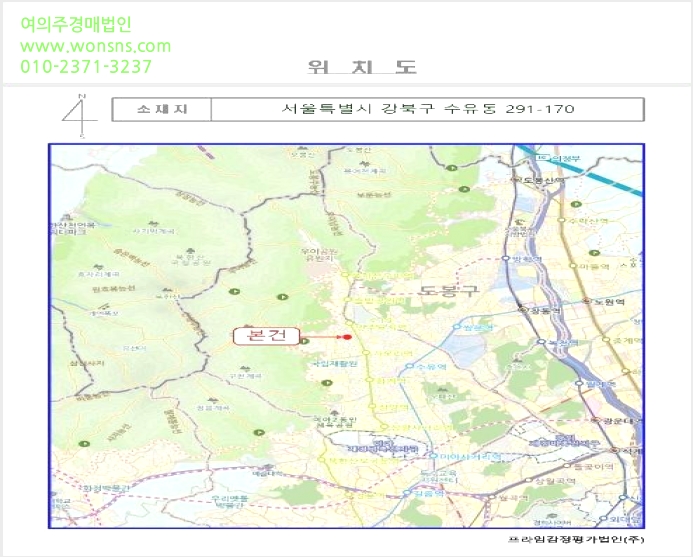Click the 국립재활원 map label

tap(335, 364)
